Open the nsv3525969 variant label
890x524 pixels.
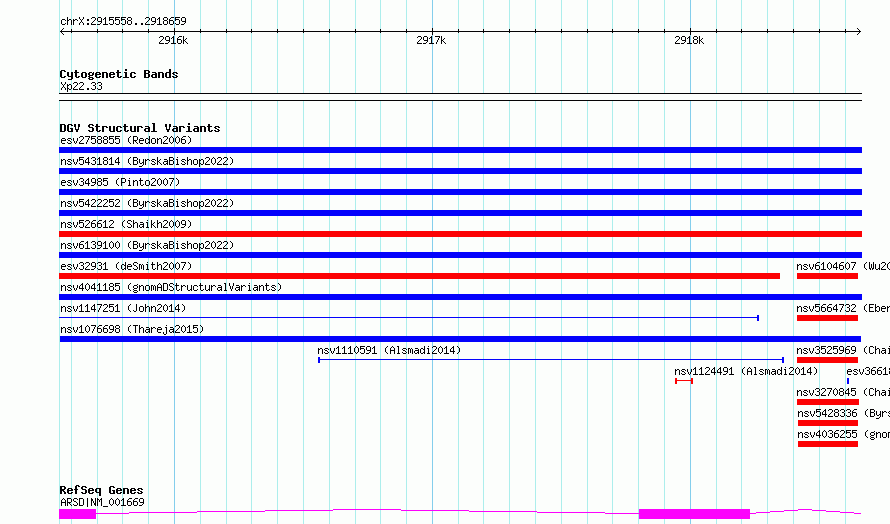pos(826,350)
